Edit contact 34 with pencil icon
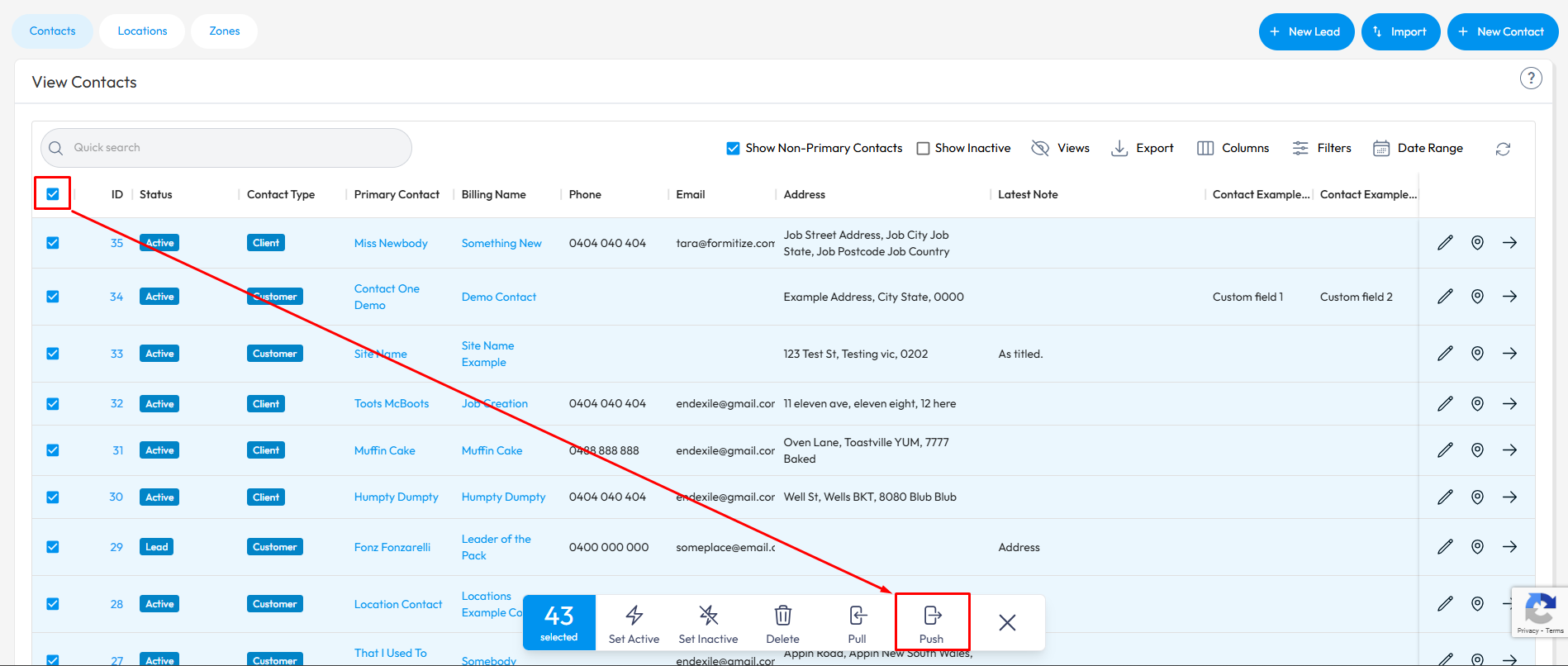 coord(1445,297)
